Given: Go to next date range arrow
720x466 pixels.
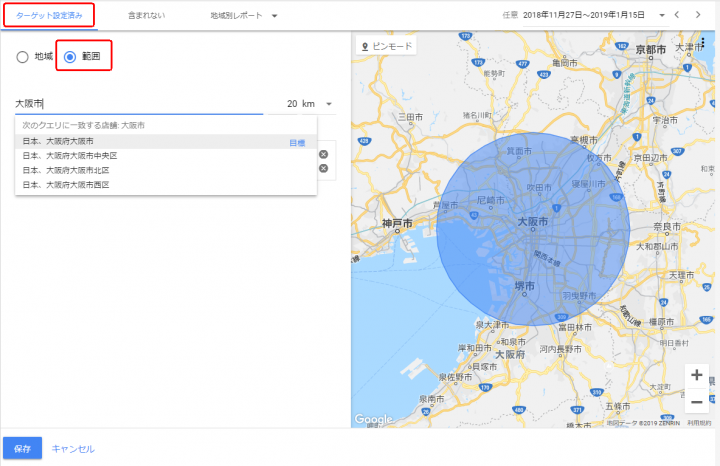Looking at the screenshot, I should point(698,15).
